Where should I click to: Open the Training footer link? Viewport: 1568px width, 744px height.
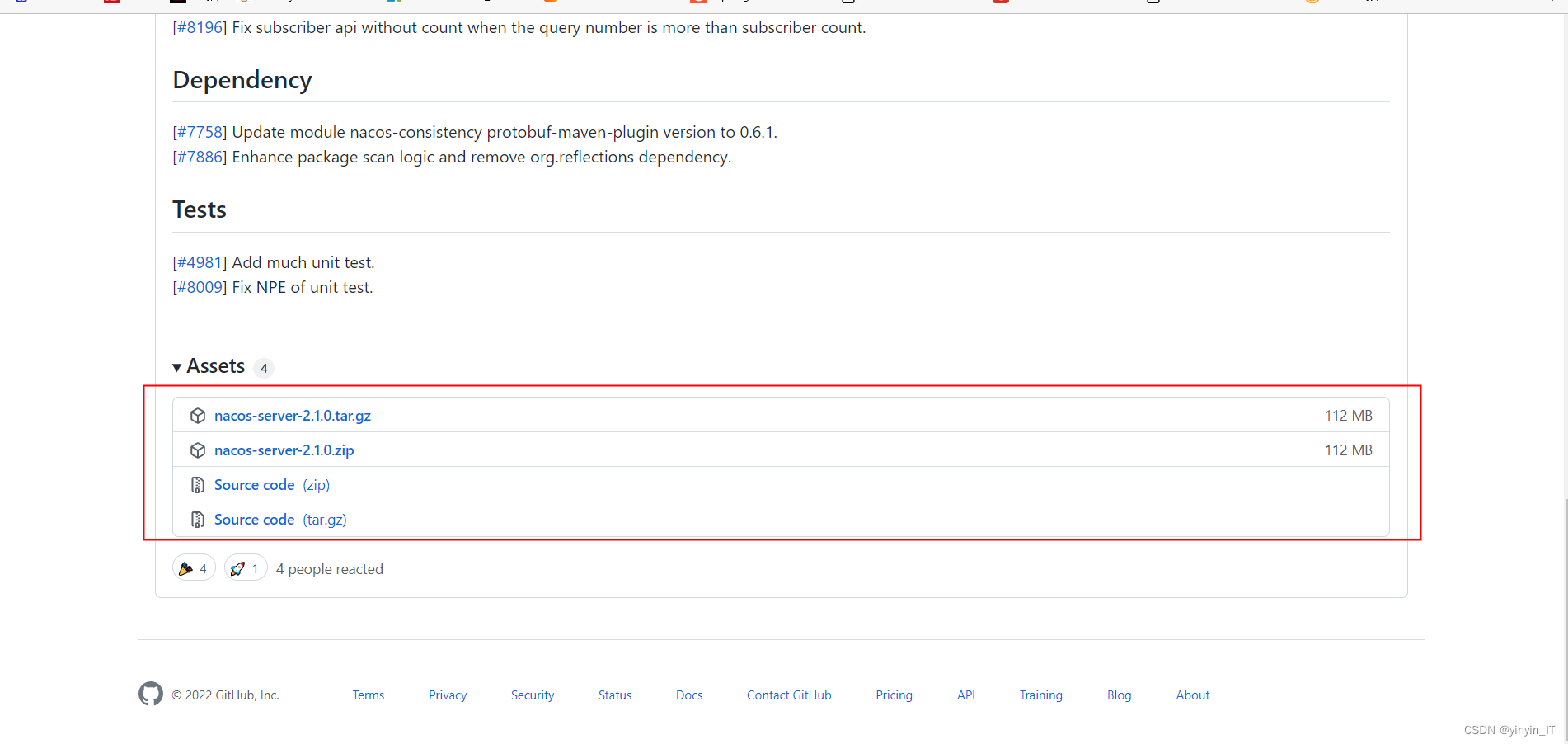coord(1041,695)
